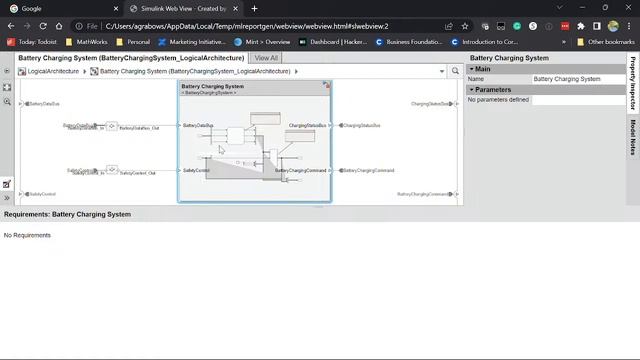The image size is (640, 360).
Task: Bookmark this page with star icon
Action: pos(464,26)
